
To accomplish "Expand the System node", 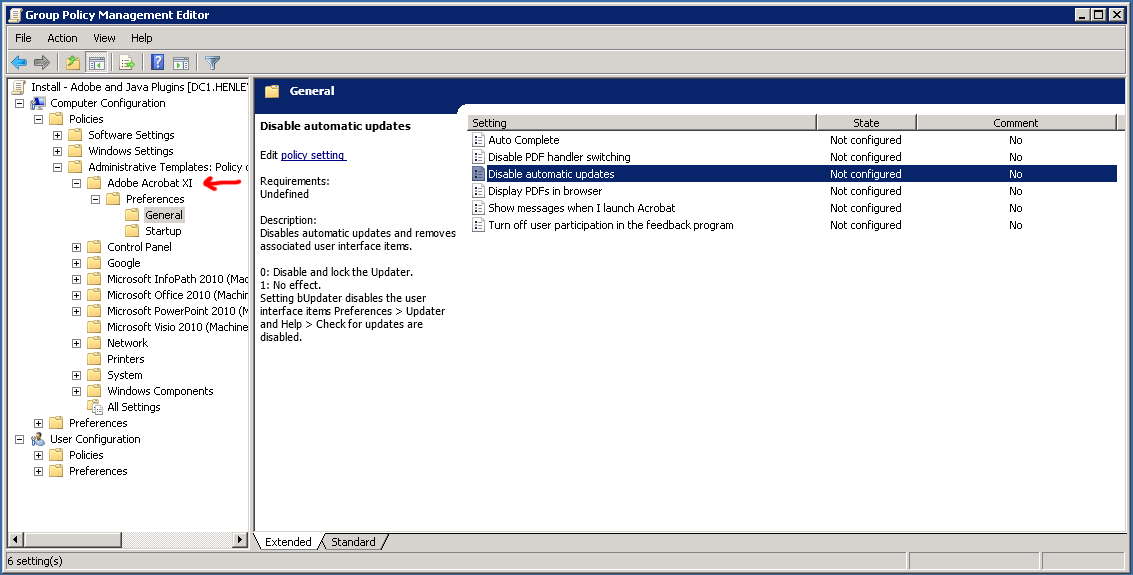I will pyautogui.click(x=77, y=375).
